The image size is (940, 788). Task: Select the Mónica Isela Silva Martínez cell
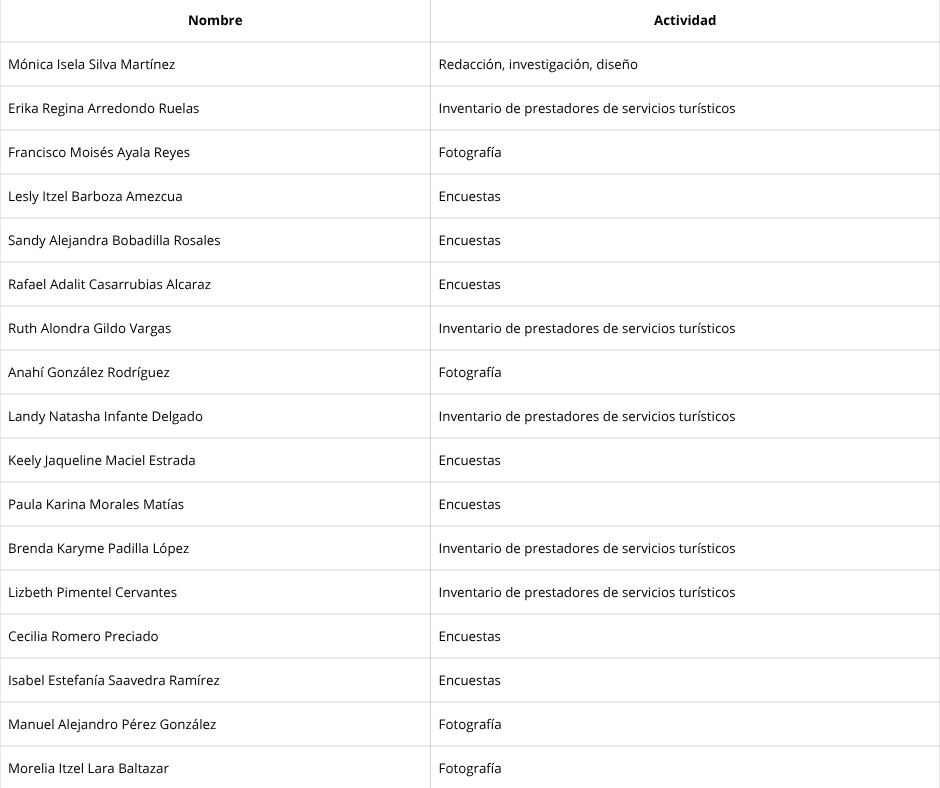coord(92,64)
